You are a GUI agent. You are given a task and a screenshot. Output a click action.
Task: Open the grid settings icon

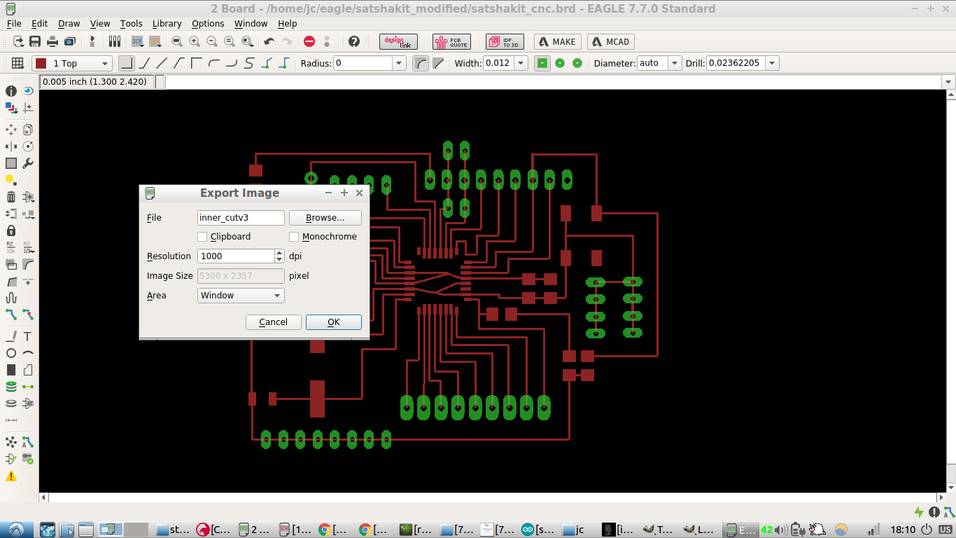(x=18, y=63)
